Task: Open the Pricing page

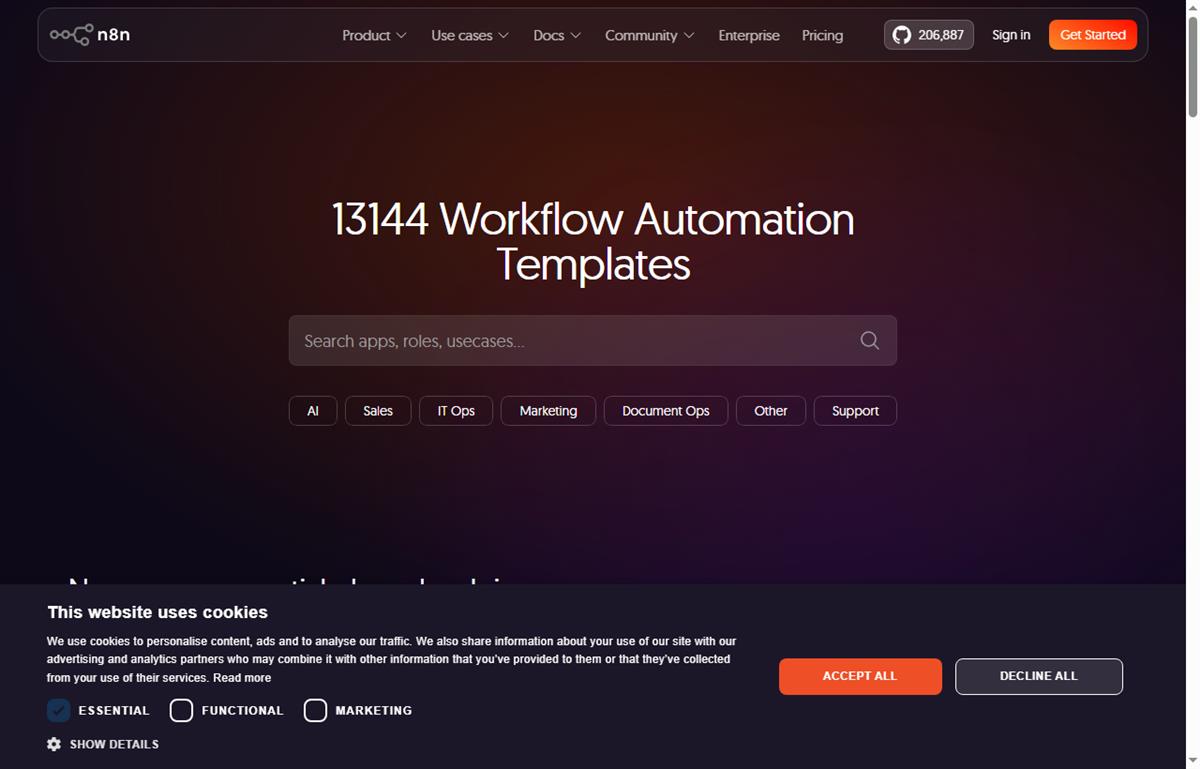Action: (822, 35)
